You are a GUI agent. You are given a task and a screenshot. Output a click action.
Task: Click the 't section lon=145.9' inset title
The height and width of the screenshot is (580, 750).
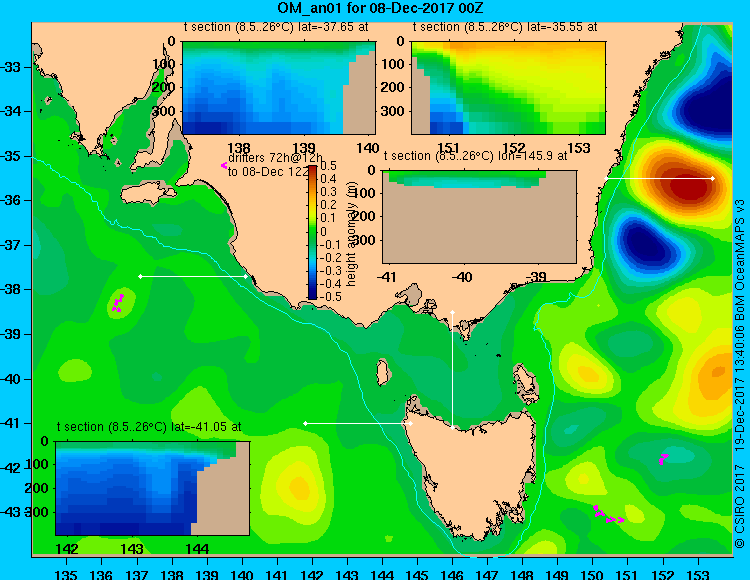(475, 156)
